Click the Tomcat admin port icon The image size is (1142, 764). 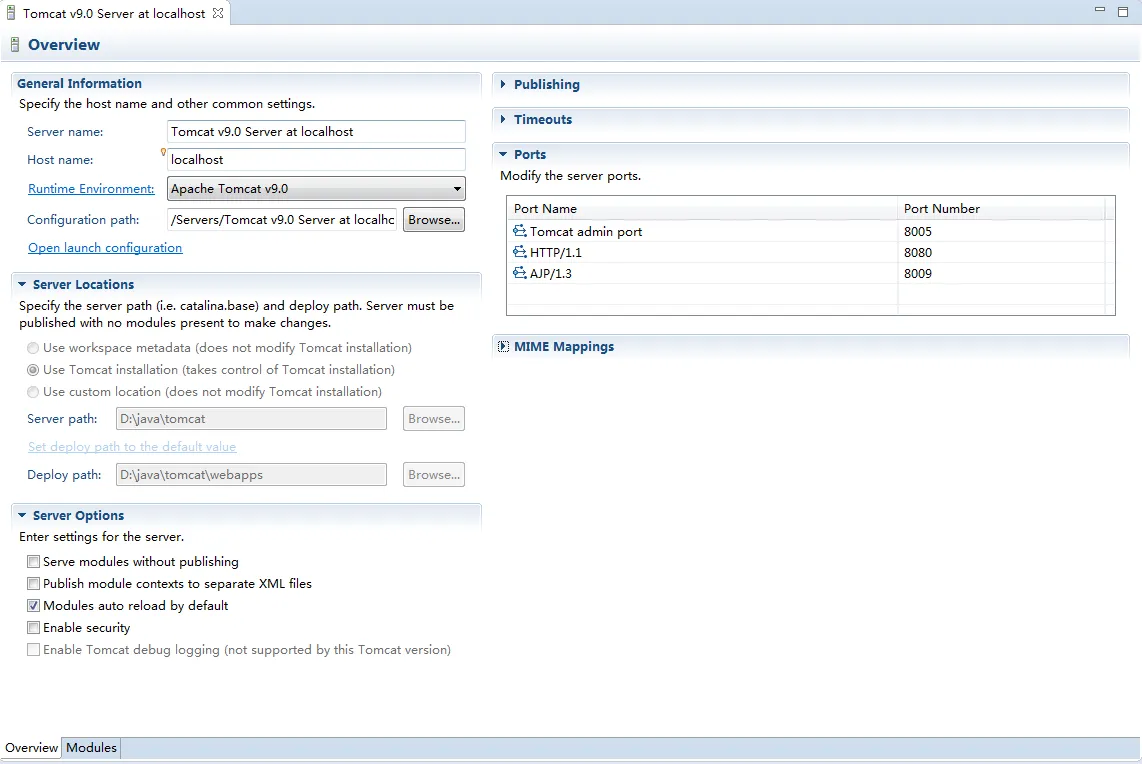pyautogui.click(x=519, y=231)
